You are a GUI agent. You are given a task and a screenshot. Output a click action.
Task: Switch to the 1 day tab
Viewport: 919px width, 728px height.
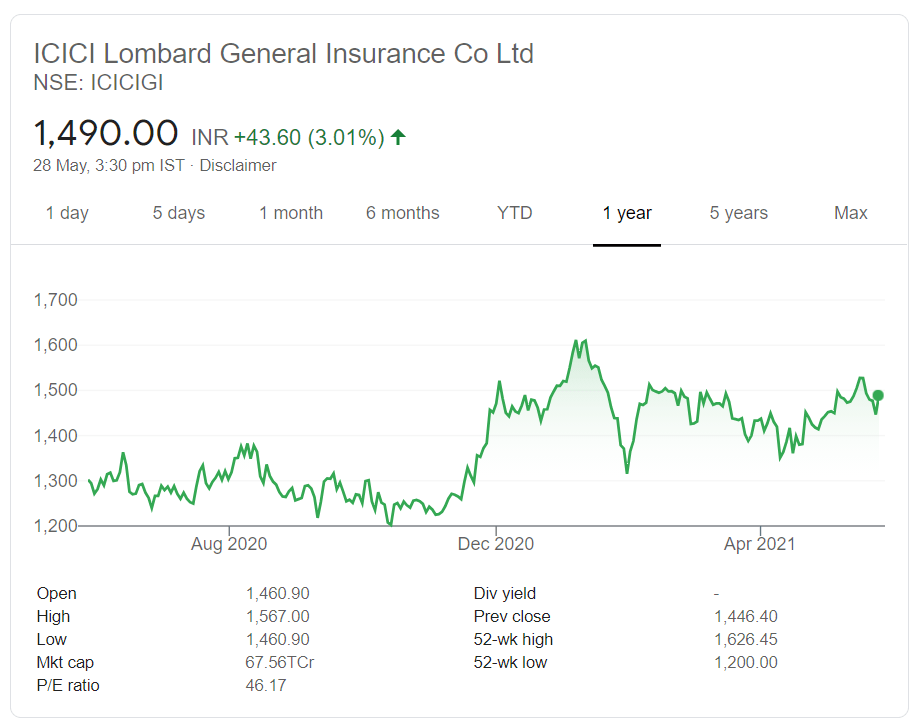click(x=67, y=213)
